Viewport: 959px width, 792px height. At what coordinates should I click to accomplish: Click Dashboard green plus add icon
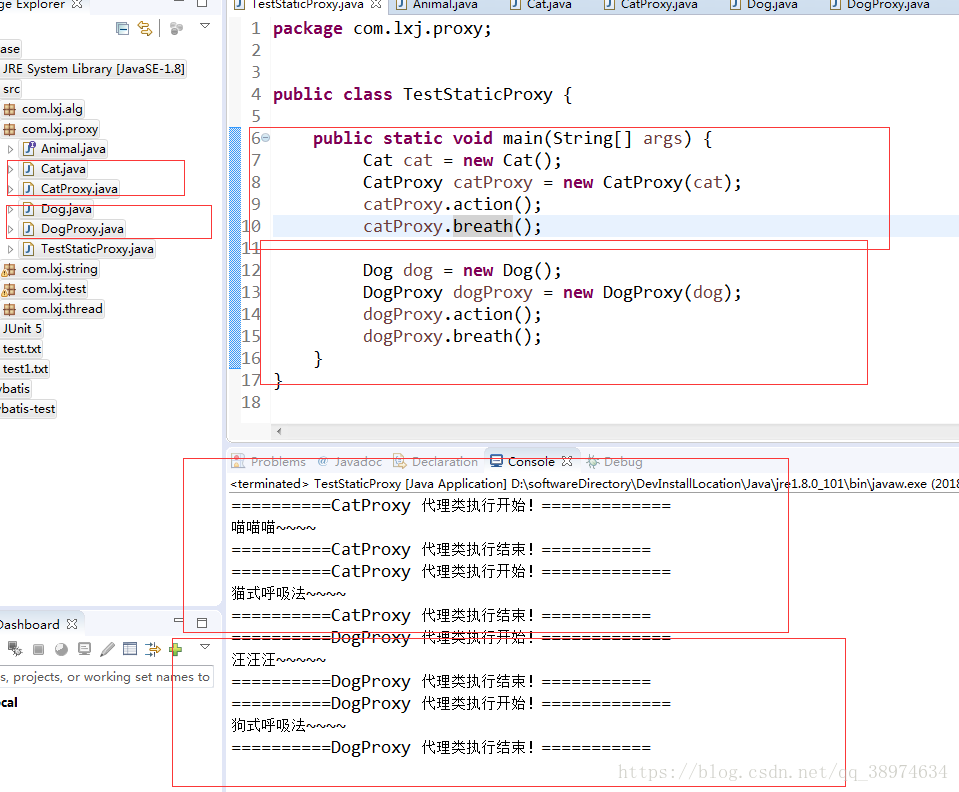(x=176, y=648)
